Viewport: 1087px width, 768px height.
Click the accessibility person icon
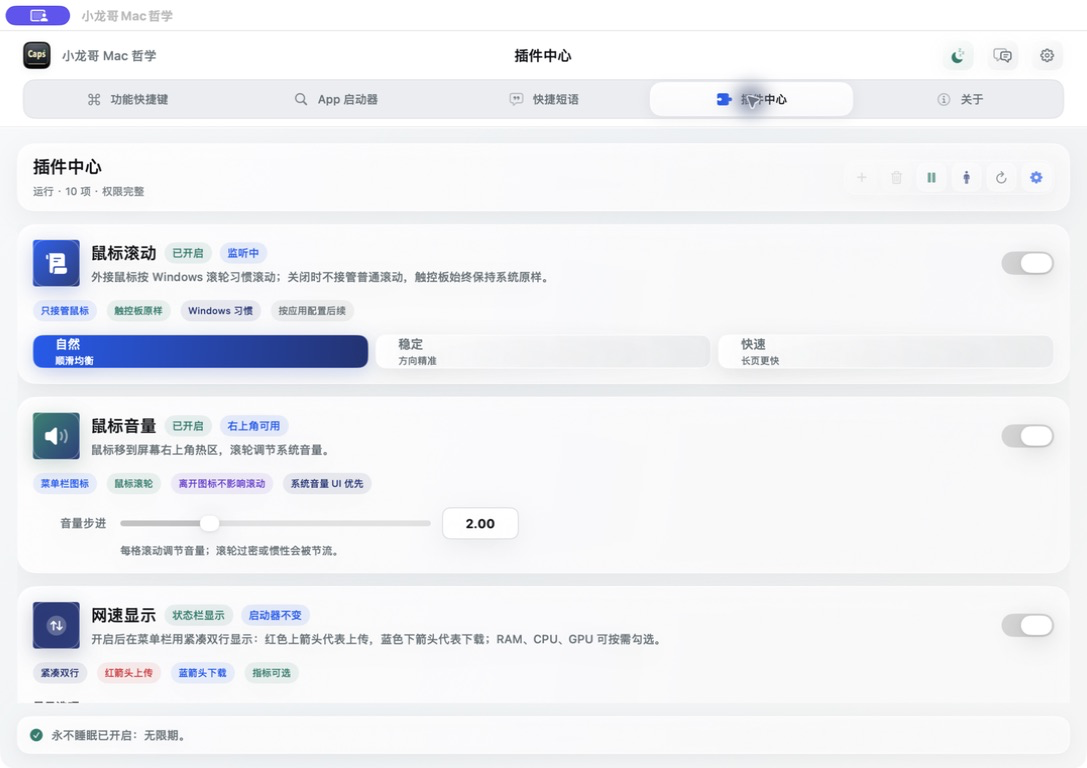point(966,177)
